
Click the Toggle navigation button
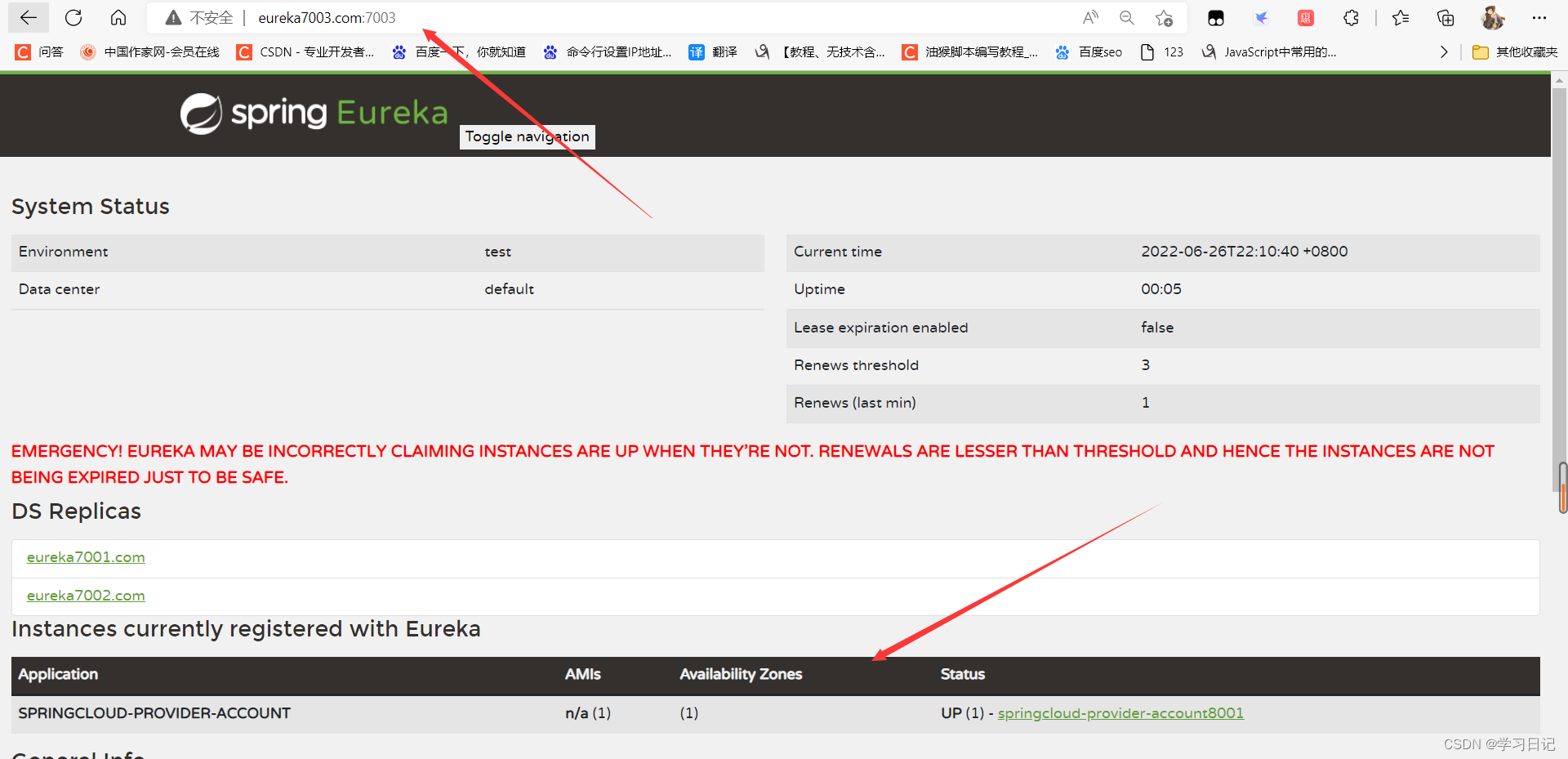click(527, 136)
